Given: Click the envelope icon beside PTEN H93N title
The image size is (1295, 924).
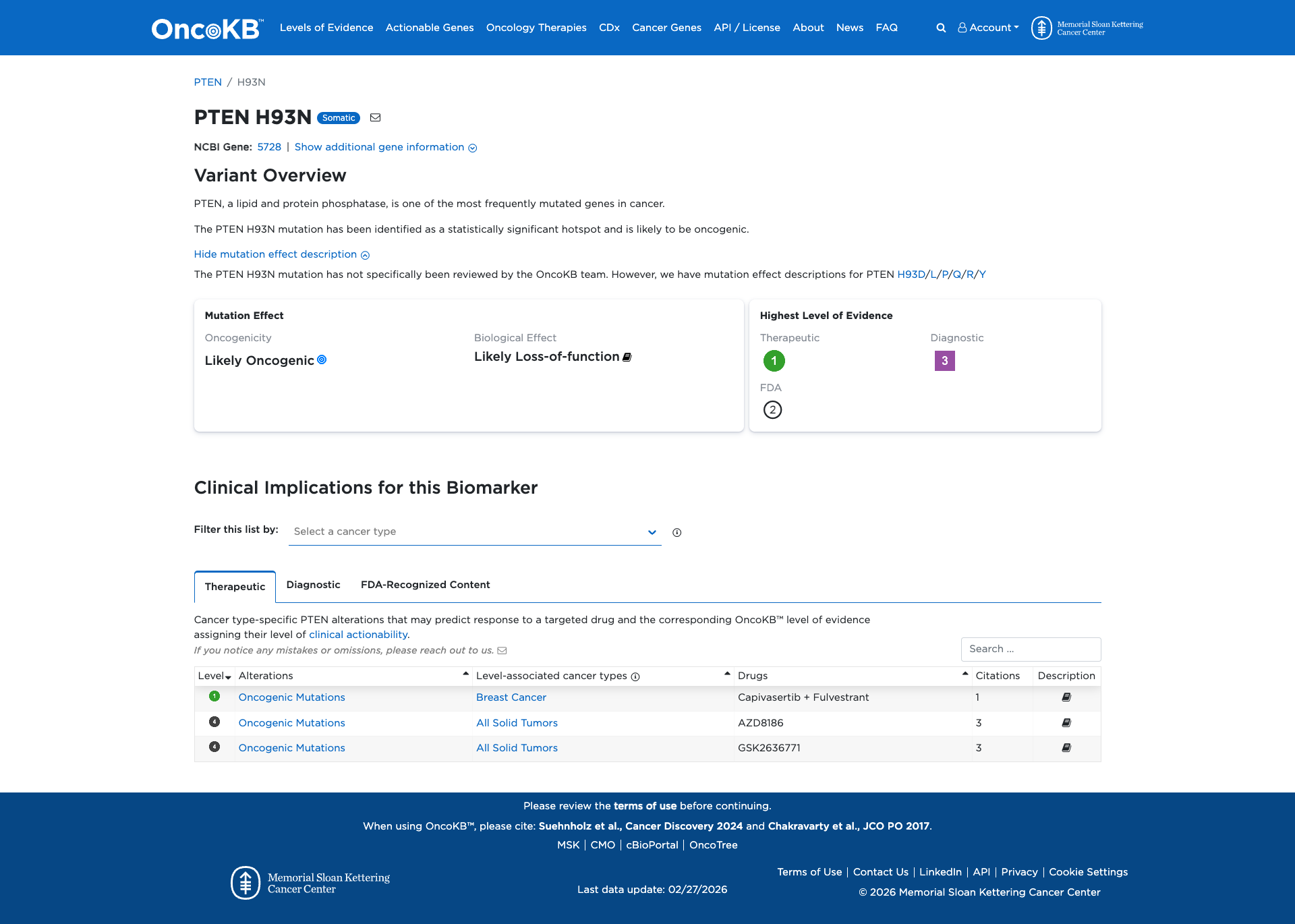Looking at the screenshot, I should coord(376,117).
